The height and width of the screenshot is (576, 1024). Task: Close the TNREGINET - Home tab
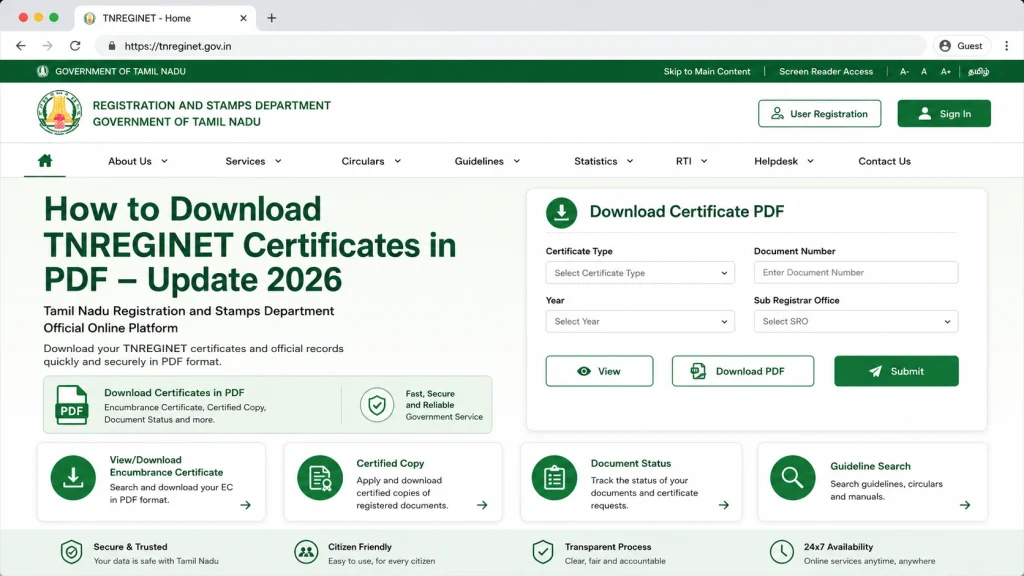tap(243, 18)
